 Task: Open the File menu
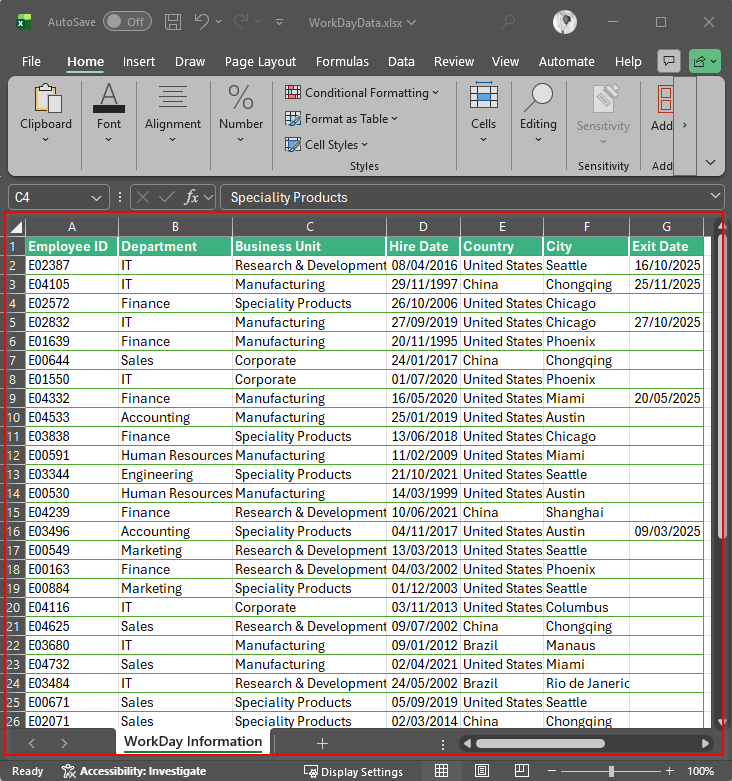coord(31,62)
